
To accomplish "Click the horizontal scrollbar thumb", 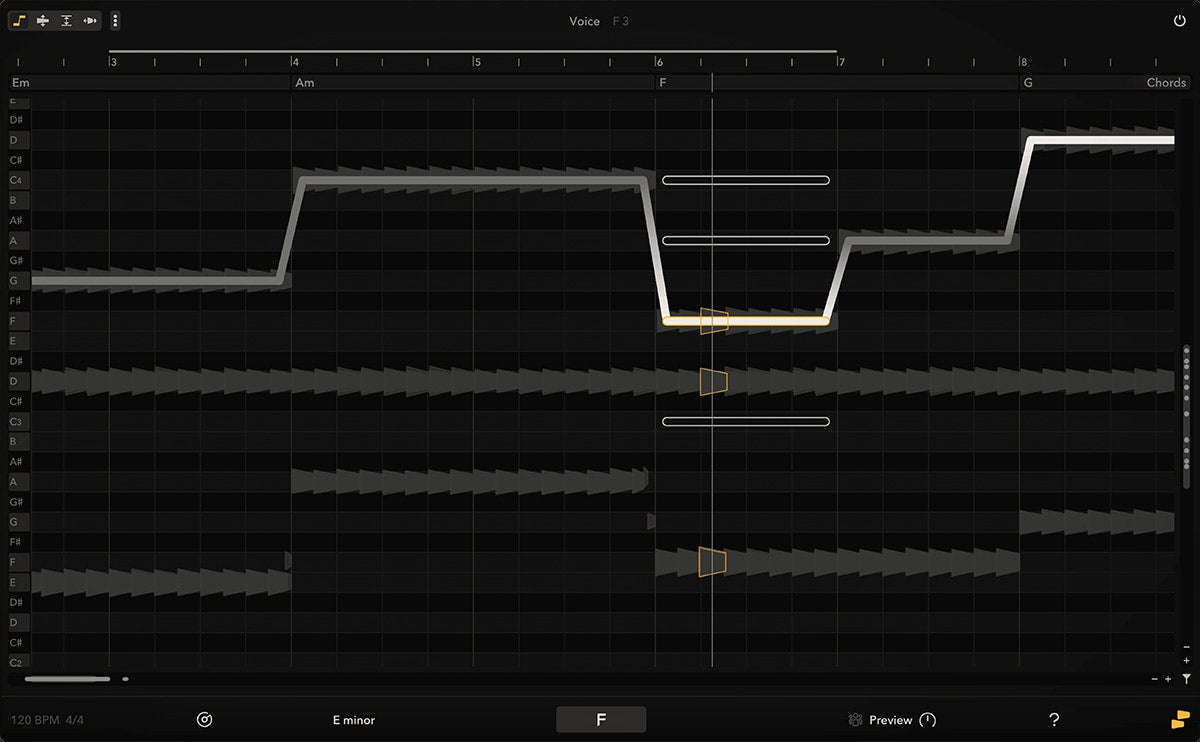I will [67, 679].
